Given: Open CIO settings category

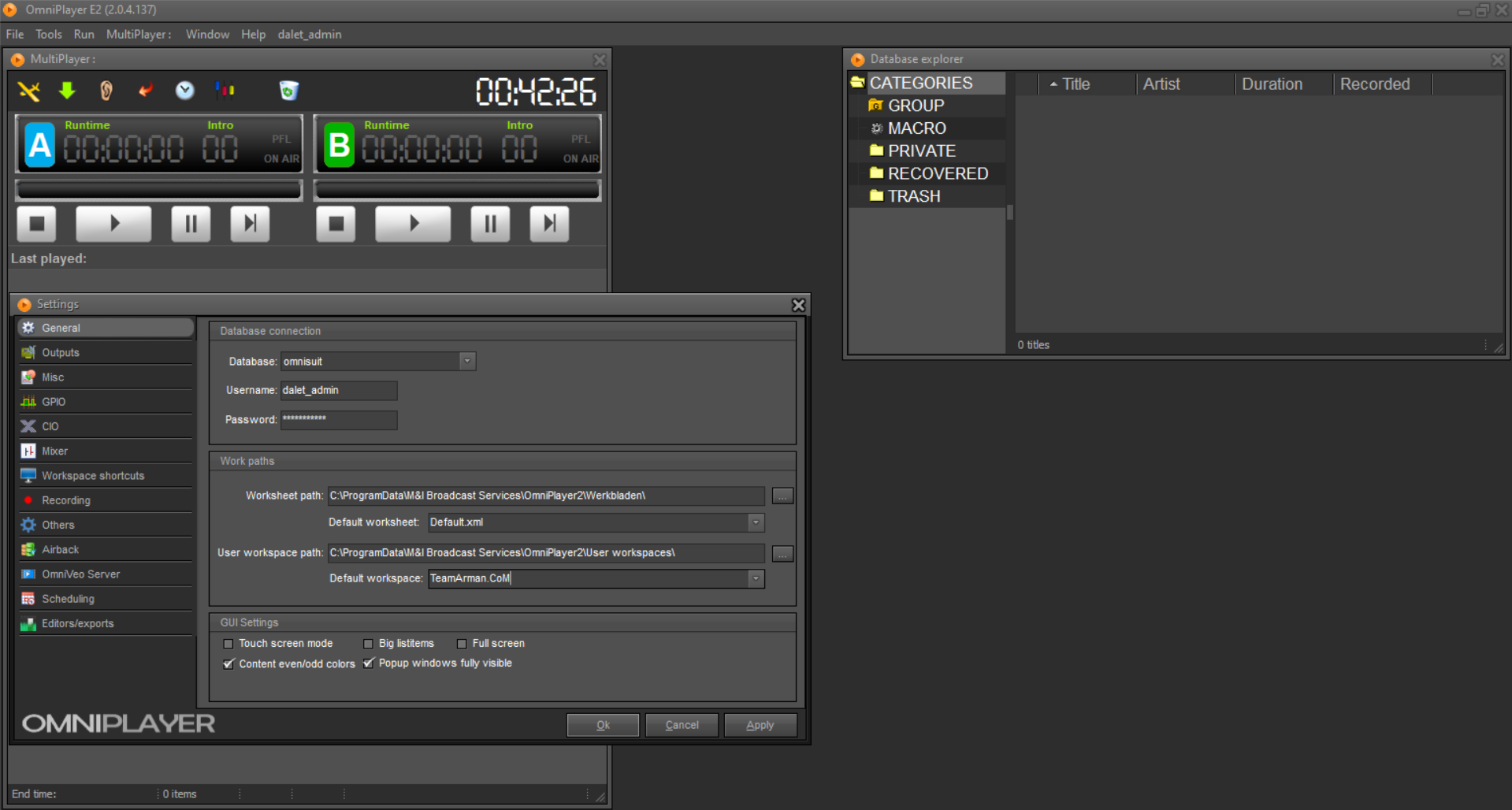Looking at the screenshot, I should coord(106,426).
